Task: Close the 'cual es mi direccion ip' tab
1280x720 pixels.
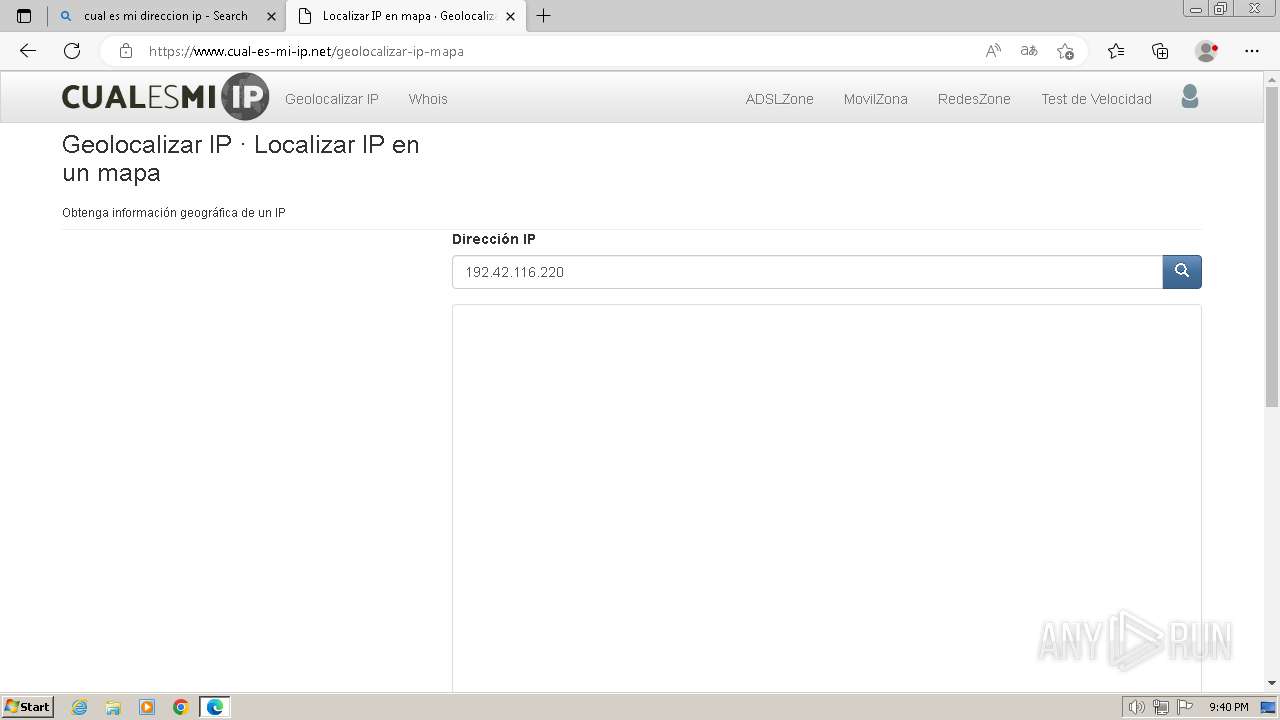Action: pos(271,16)
